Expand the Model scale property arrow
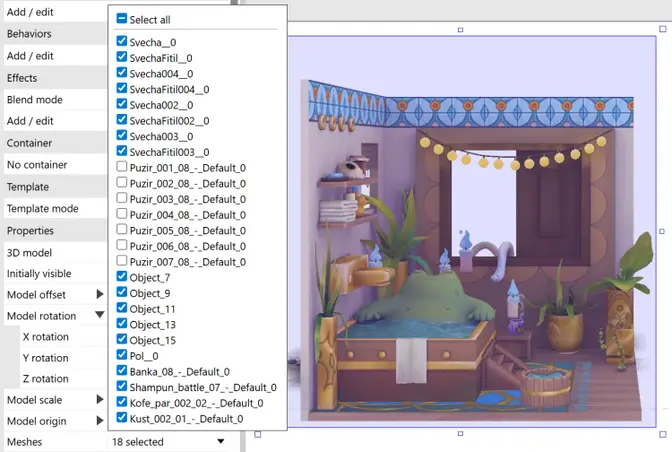This screenshot has height=452, width=672. tap(100, 399)
